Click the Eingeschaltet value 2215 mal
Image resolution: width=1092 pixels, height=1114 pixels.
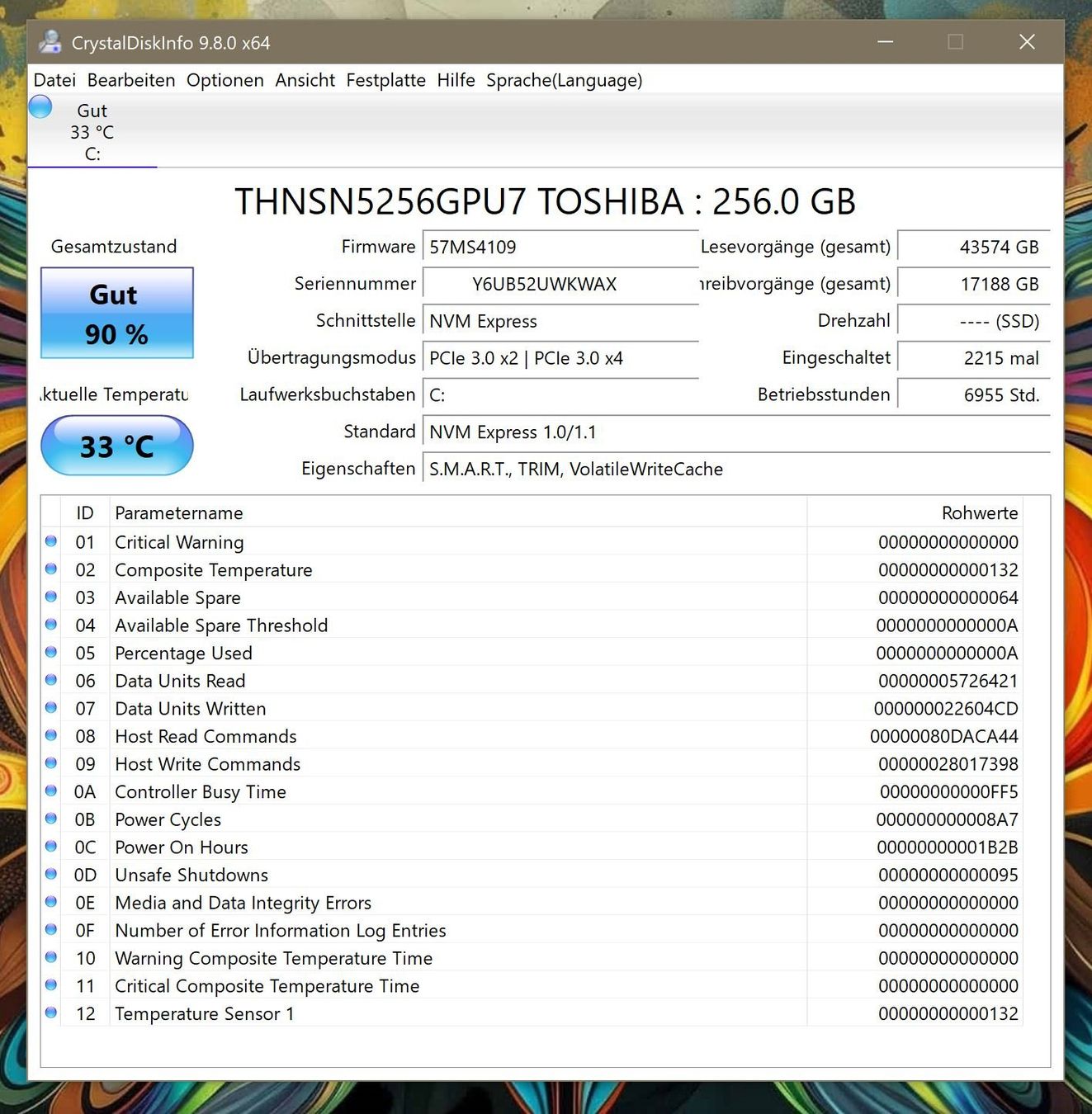click(974, 358)
